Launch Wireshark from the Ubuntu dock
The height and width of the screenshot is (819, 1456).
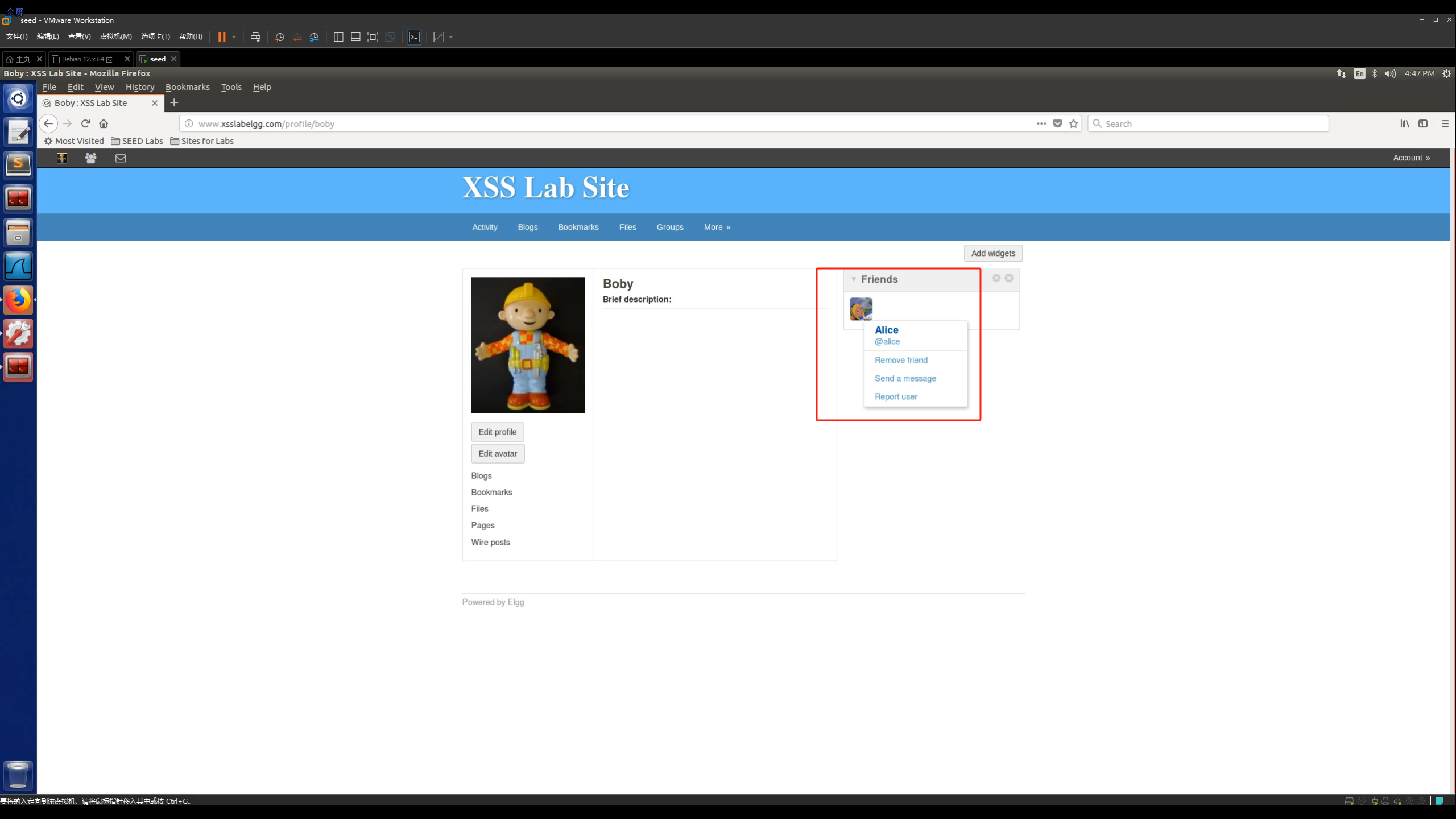pos(18,266)
